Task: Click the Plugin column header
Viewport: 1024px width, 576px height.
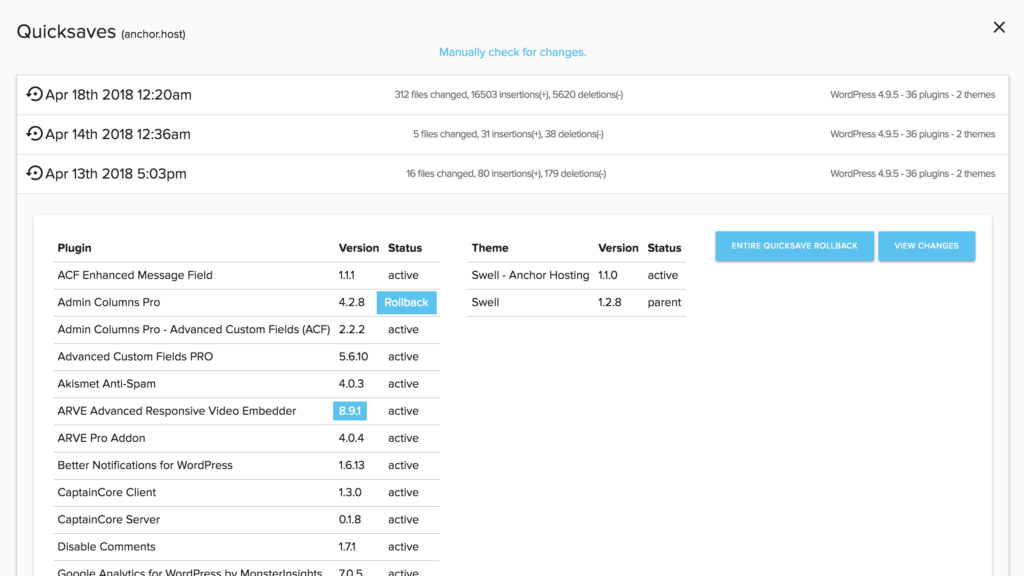Action: (x=74, y=248)
